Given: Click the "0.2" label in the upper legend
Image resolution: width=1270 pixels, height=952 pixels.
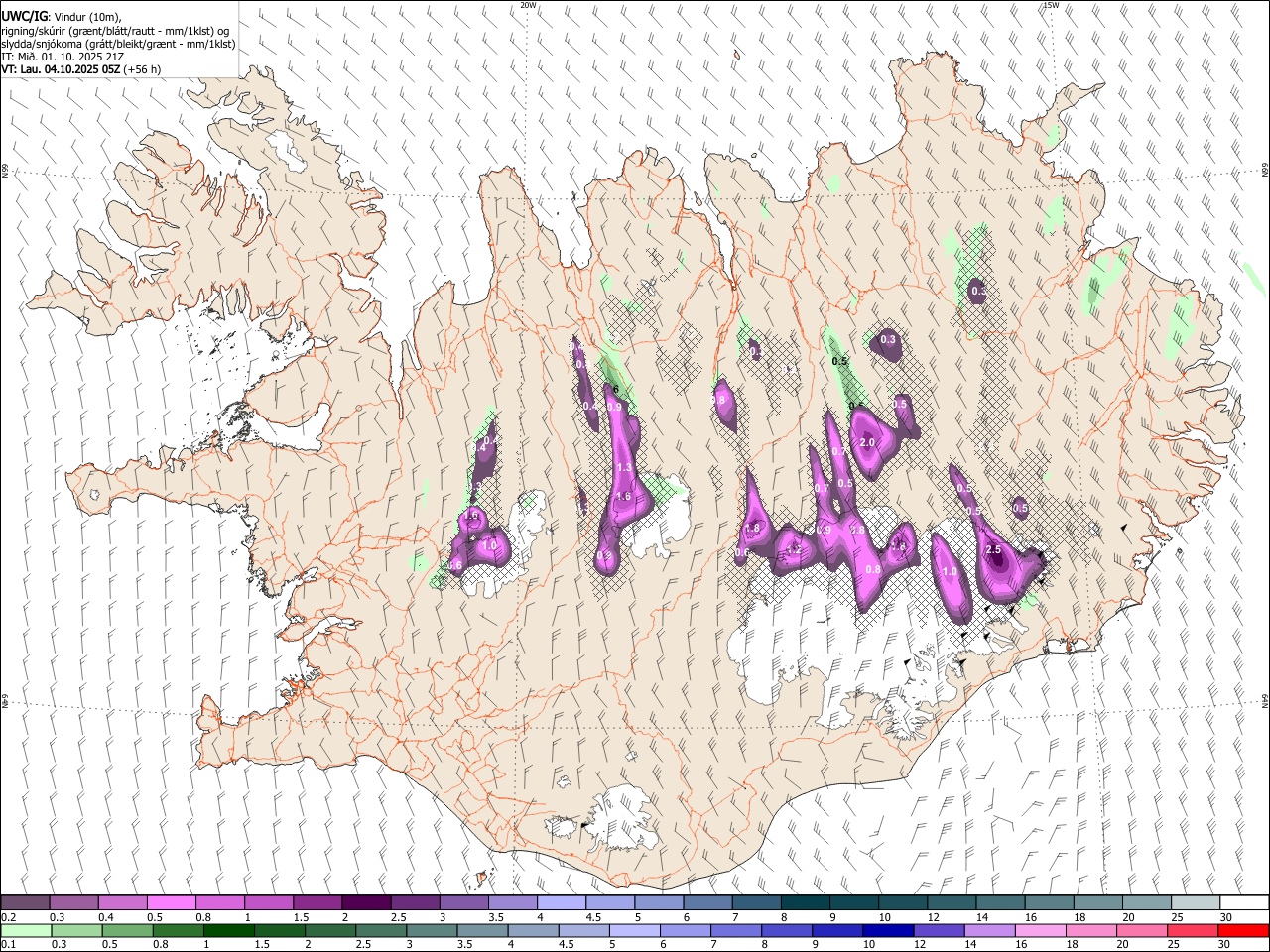Looking at the screenshot, I should (x=8, y=916).
